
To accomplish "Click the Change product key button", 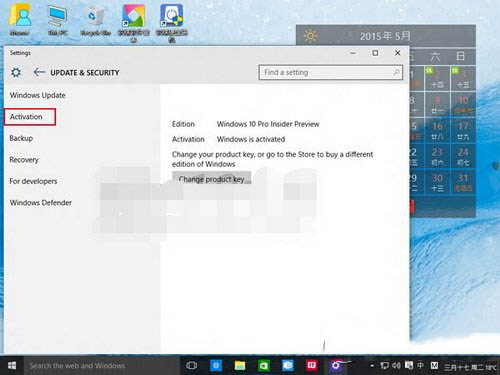I will [x=212, y=179].
